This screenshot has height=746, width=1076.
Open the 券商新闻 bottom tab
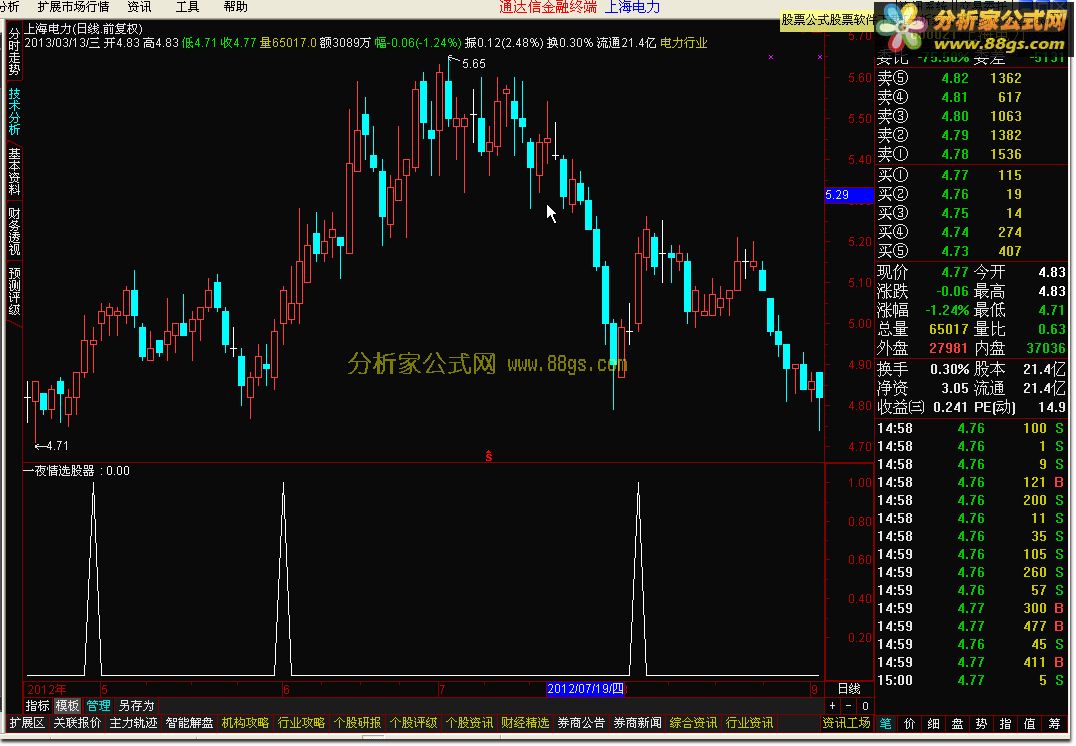(x=638, y=723)
